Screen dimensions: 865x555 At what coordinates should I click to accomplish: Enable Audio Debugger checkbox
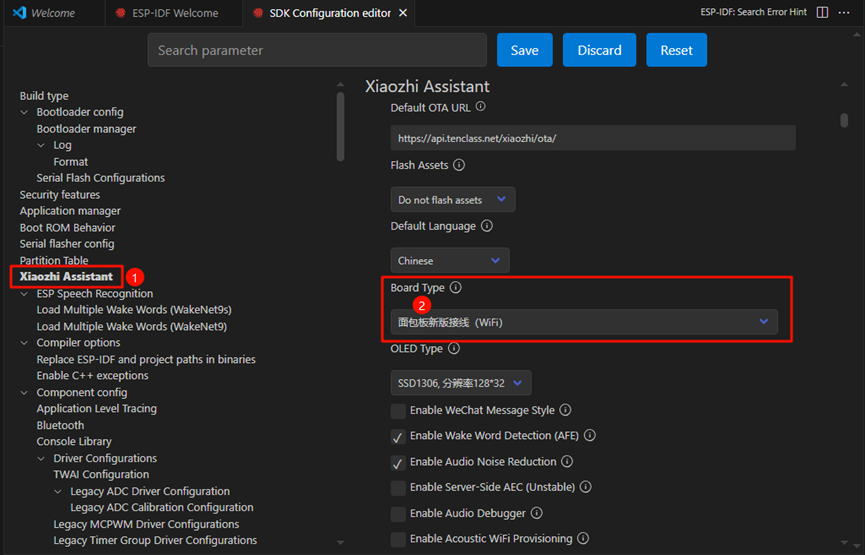point(398,514)
